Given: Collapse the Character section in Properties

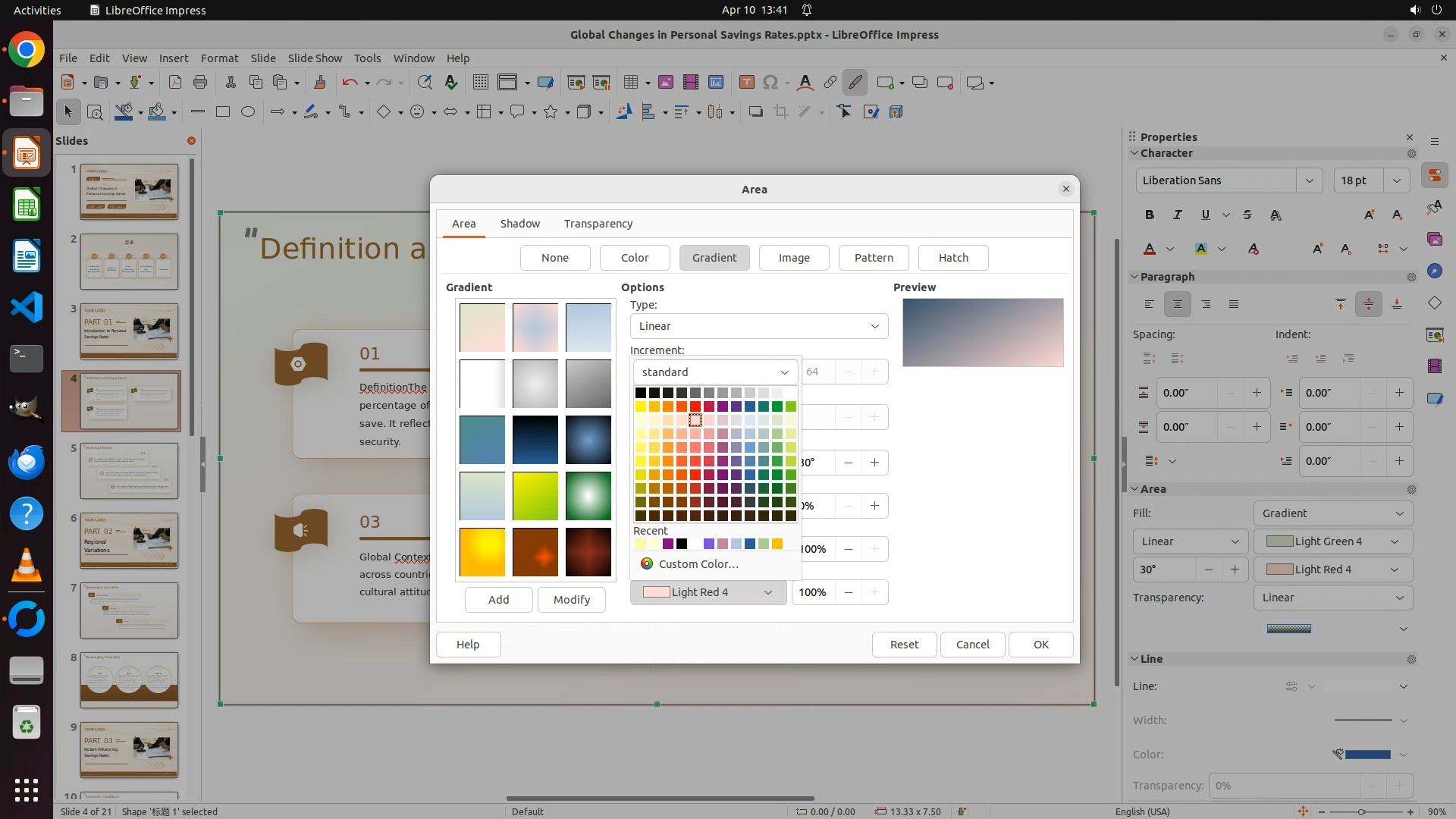Looking at the screenshot, I should click(x=1134, y=153).
